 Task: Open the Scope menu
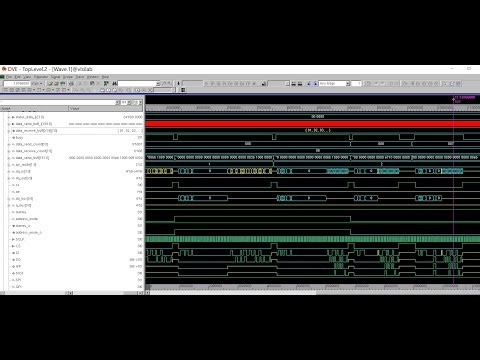68,77
